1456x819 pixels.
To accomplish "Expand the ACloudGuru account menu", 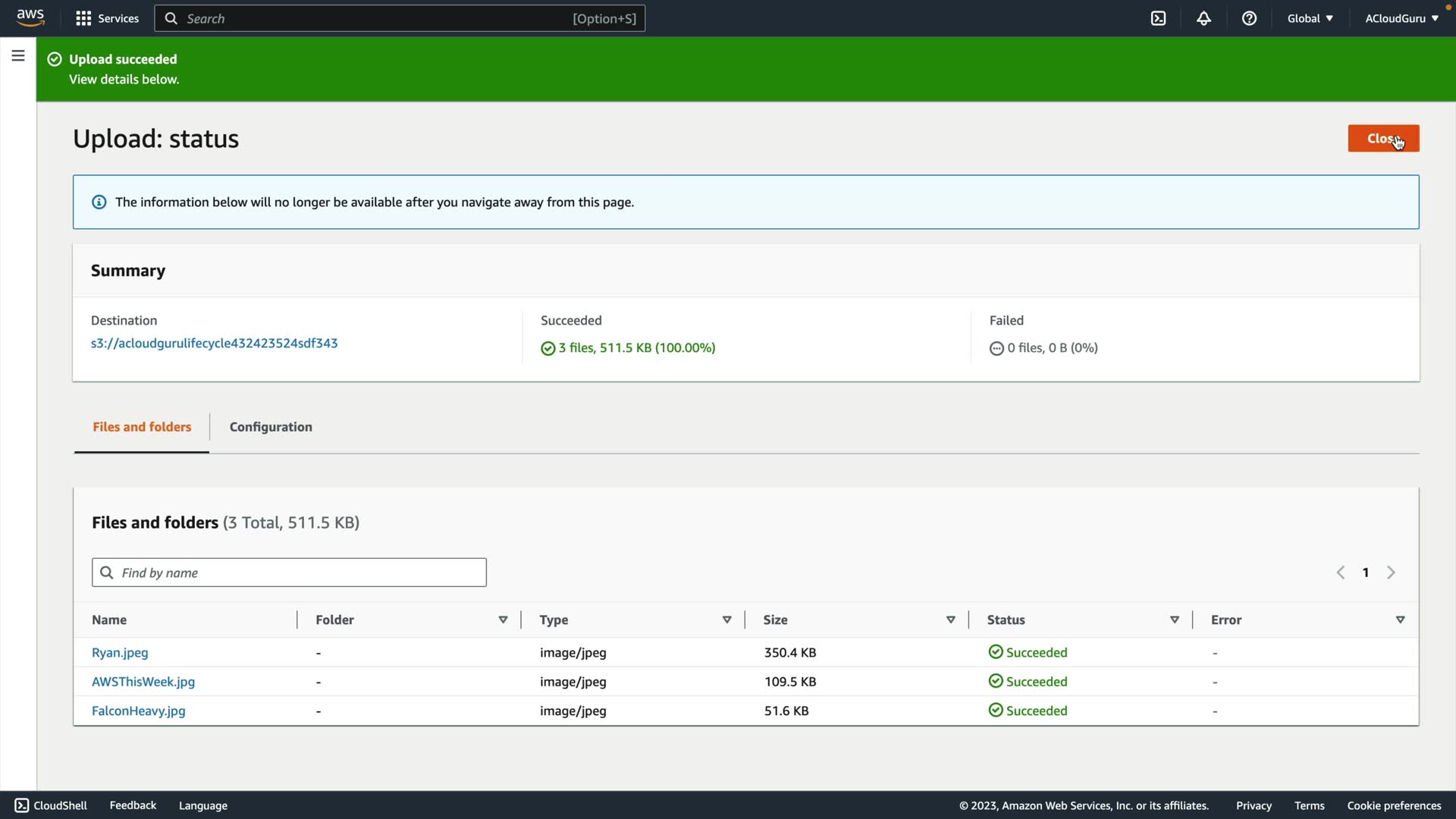I will (1401, 18).
